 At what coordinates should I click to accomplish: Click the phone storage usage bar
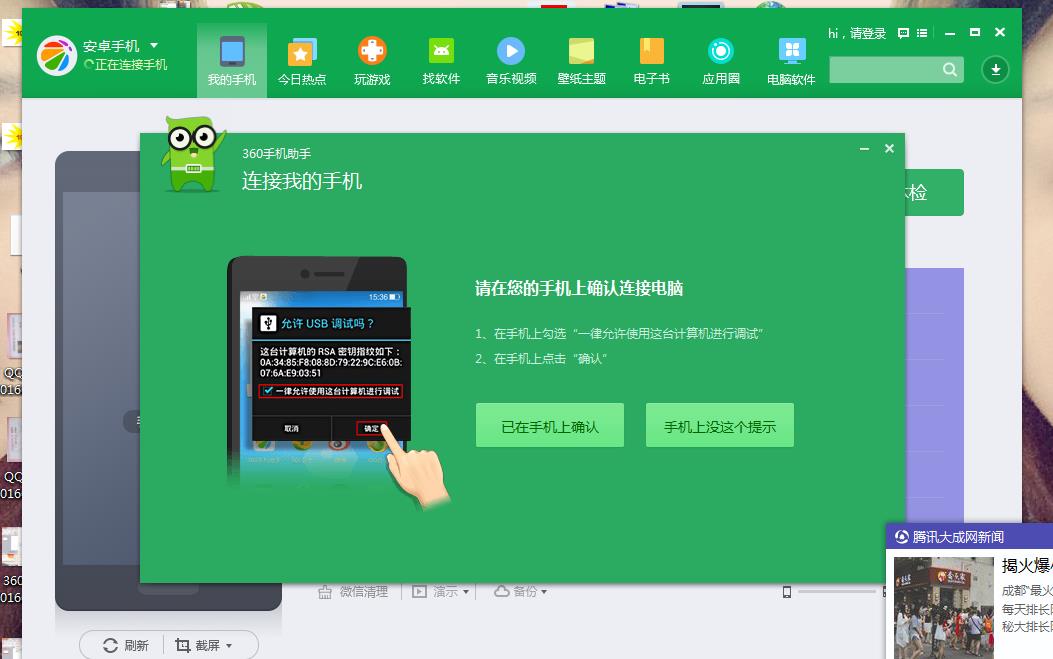click(x=837, y=592)
